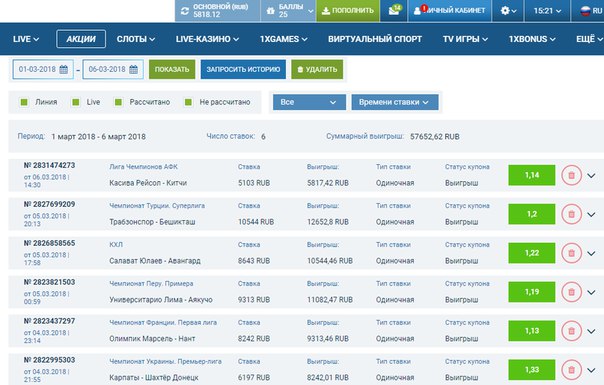Click the 1,22 odds box
This screenshot has height=385, width=604.
(x=532, y=253)
